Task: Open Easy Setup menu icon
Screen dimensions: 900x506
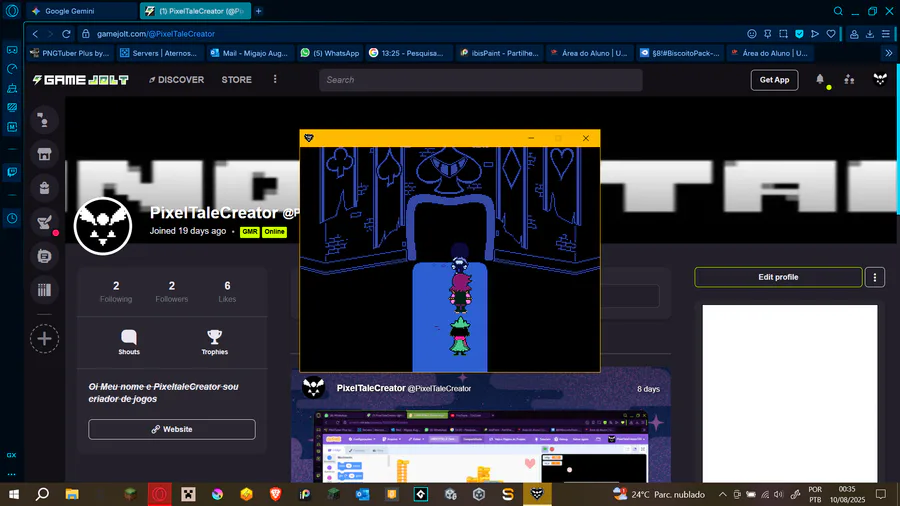Action: pos(886,34)
